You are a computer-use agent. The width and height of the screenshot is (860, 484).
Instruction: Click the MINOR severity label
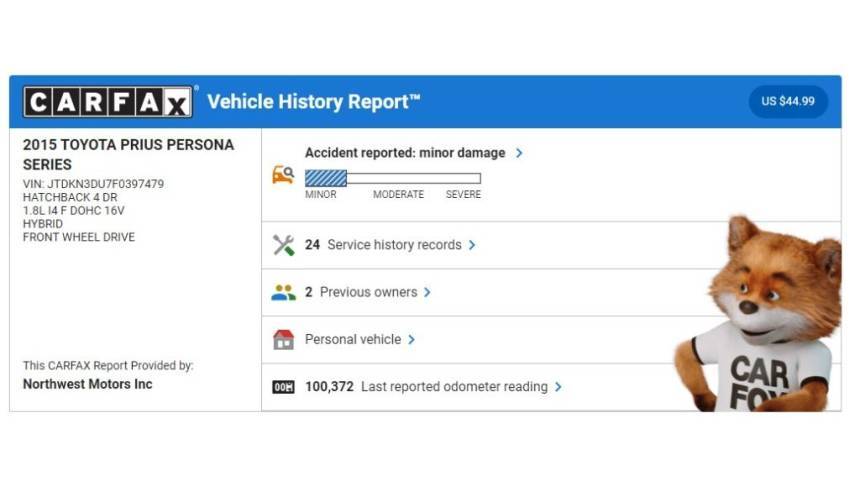click(321, 195)
